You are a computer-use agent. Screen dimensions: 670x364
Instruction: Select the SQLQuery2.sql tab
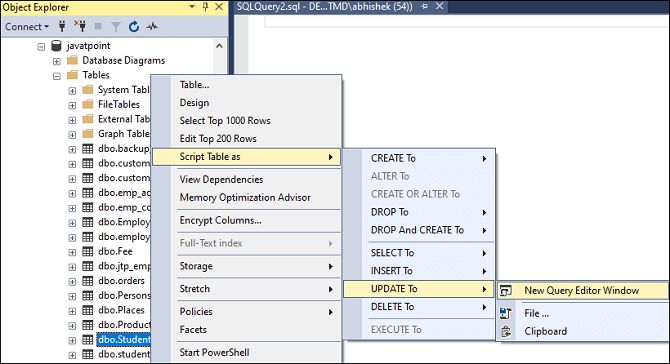click(x=325, y=6)
